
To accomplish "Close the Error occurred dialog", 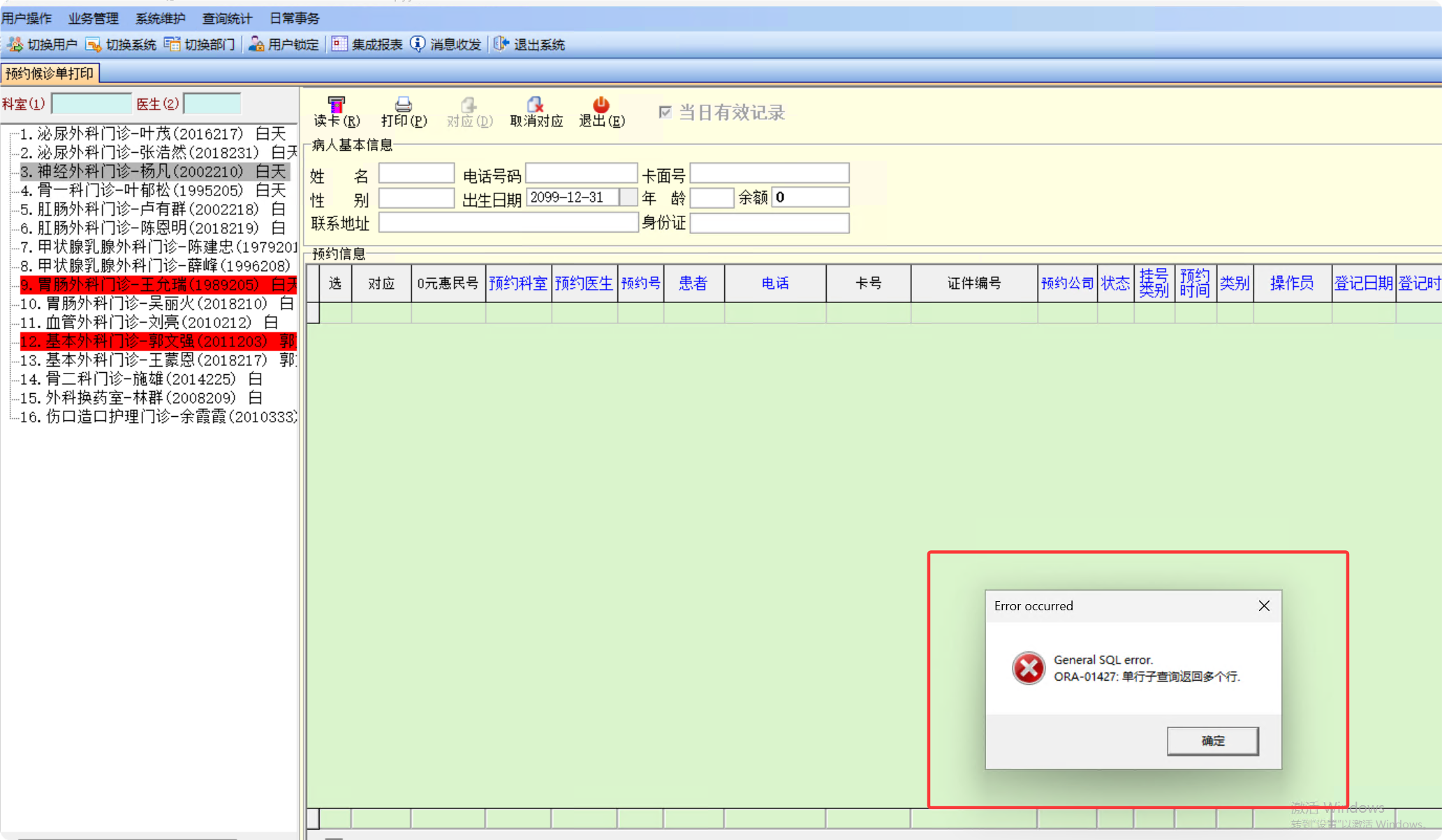I will [1263, 605].
